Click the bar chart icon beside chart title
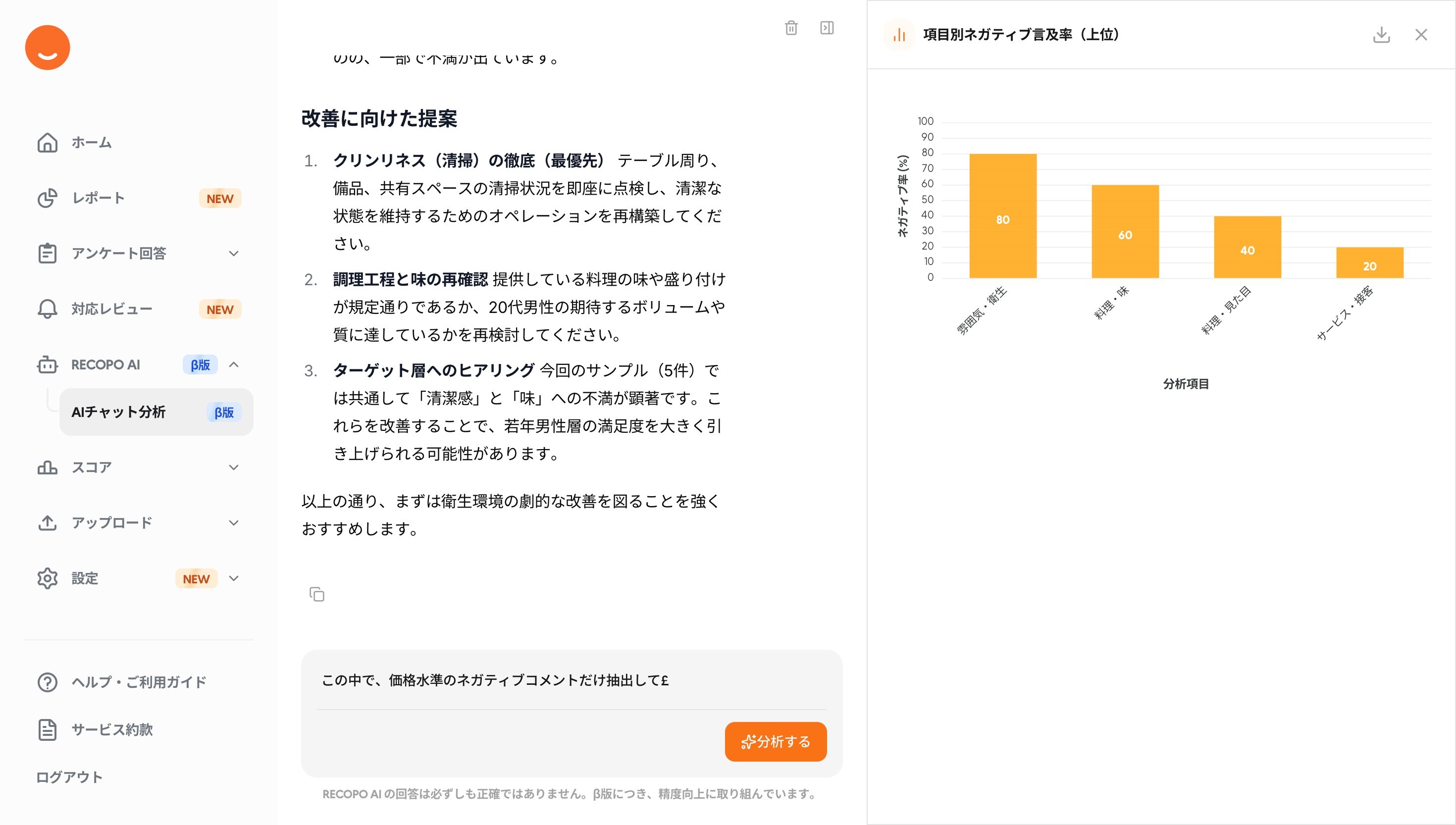The width and height of the screenshot is (1456, 825). click(x=899, y=35)
